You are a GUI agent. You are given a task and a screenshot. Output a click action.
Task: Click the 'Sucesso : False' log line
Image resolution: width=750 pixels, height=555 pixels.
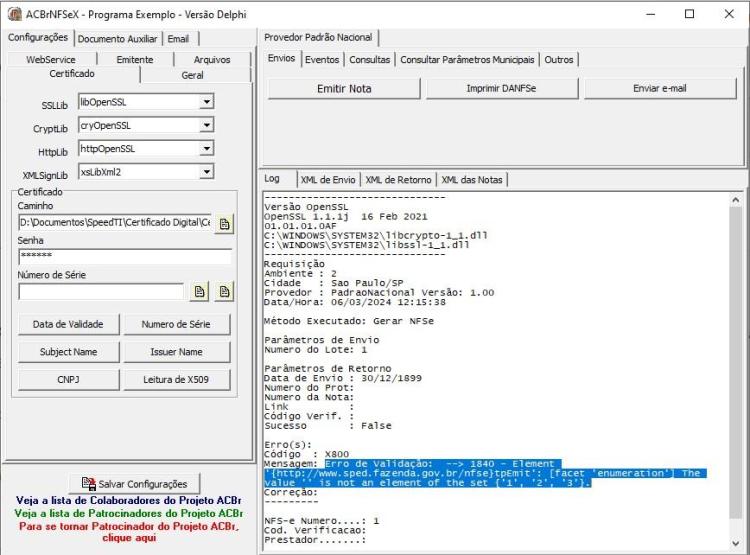328,425
